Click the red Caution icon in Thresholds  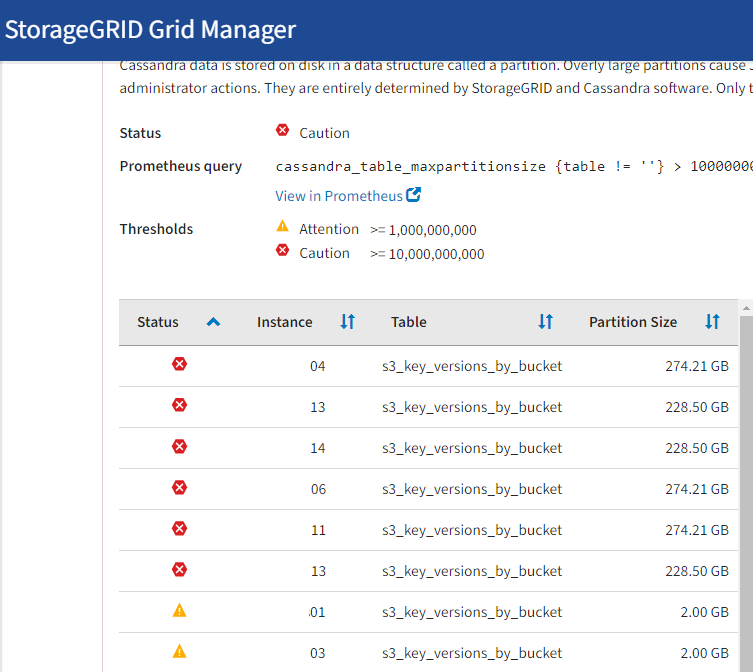[x=282, y=251]
